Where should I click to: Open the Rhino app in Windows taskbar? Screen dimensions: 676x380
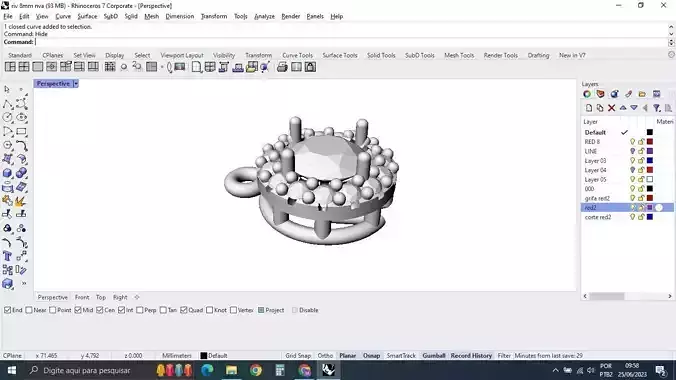tap(329, 370)
